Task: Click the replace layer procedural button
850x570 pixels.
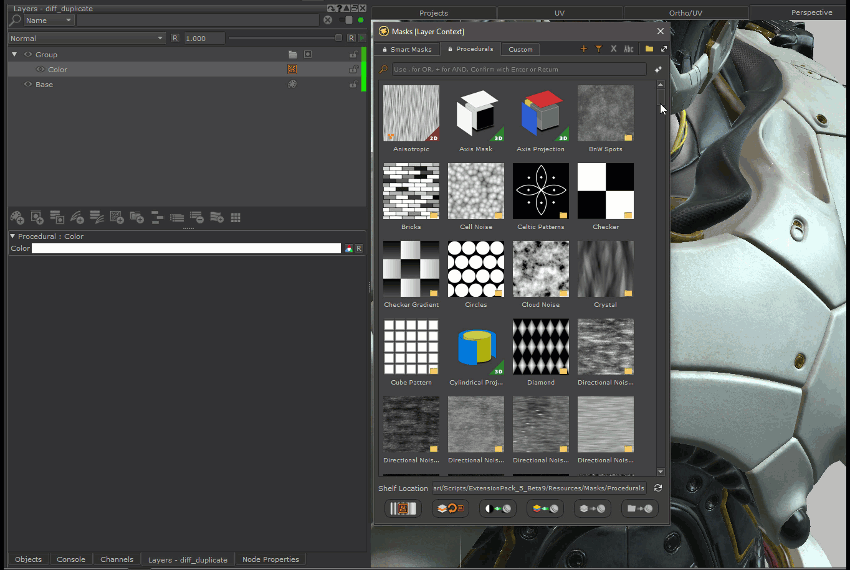Action: pyautogui.click(x=451, y=509)
